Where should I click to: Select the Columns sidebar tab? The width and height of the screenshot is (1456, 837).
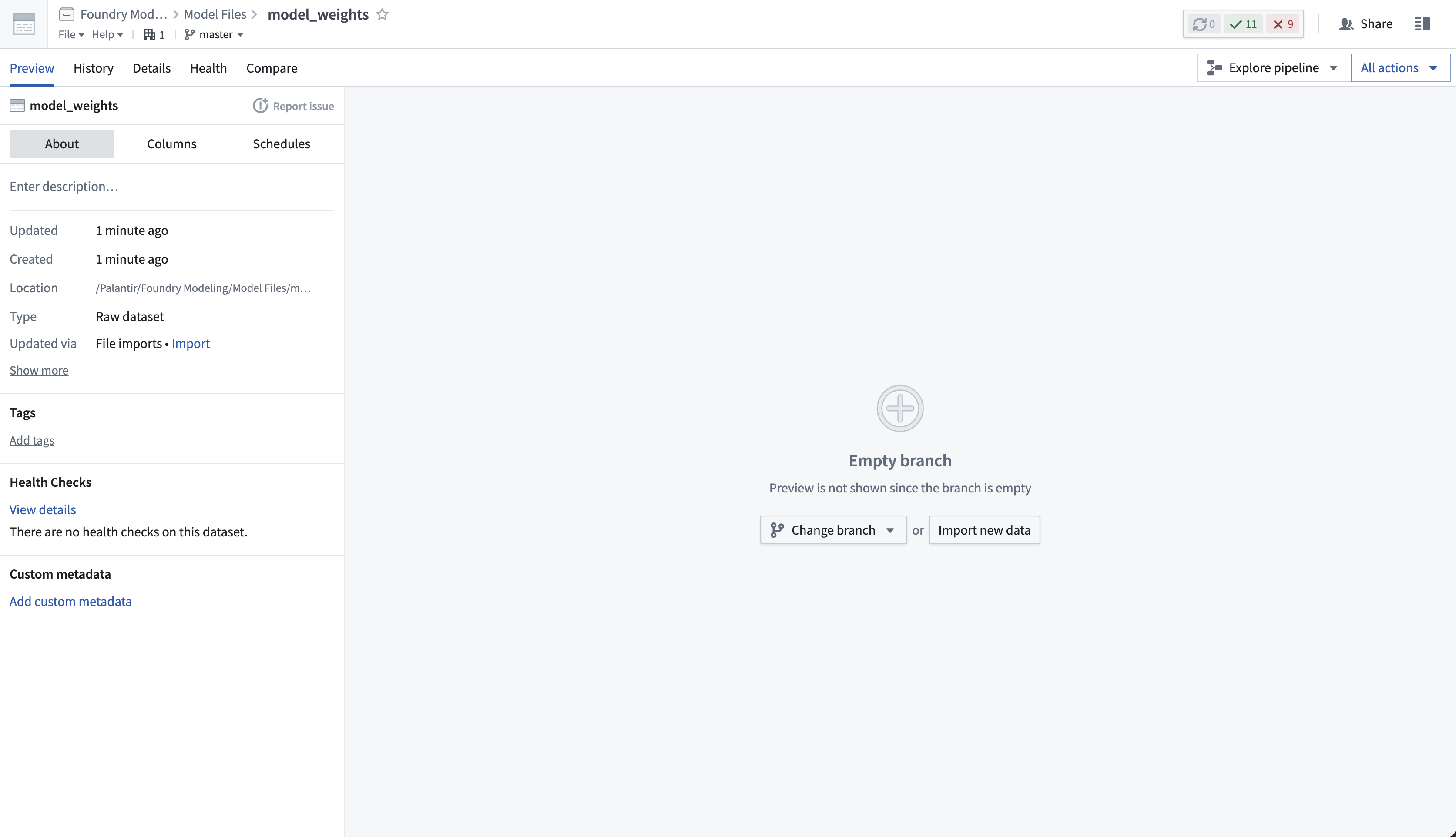171,144
